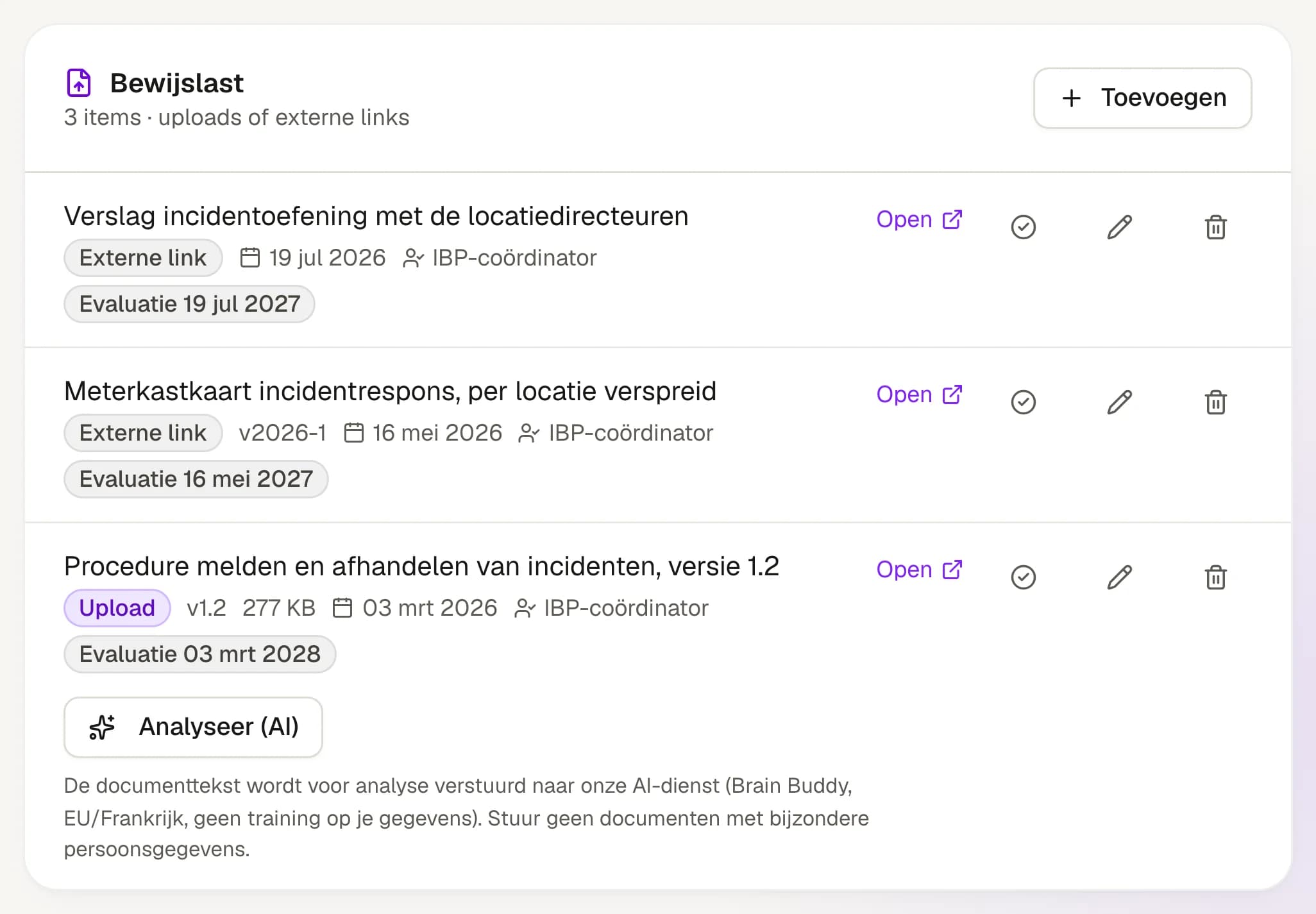Click the calendar icon beside 19 jul 2026
Screen dimensions: 1316x914
click(x=249, y=257)
